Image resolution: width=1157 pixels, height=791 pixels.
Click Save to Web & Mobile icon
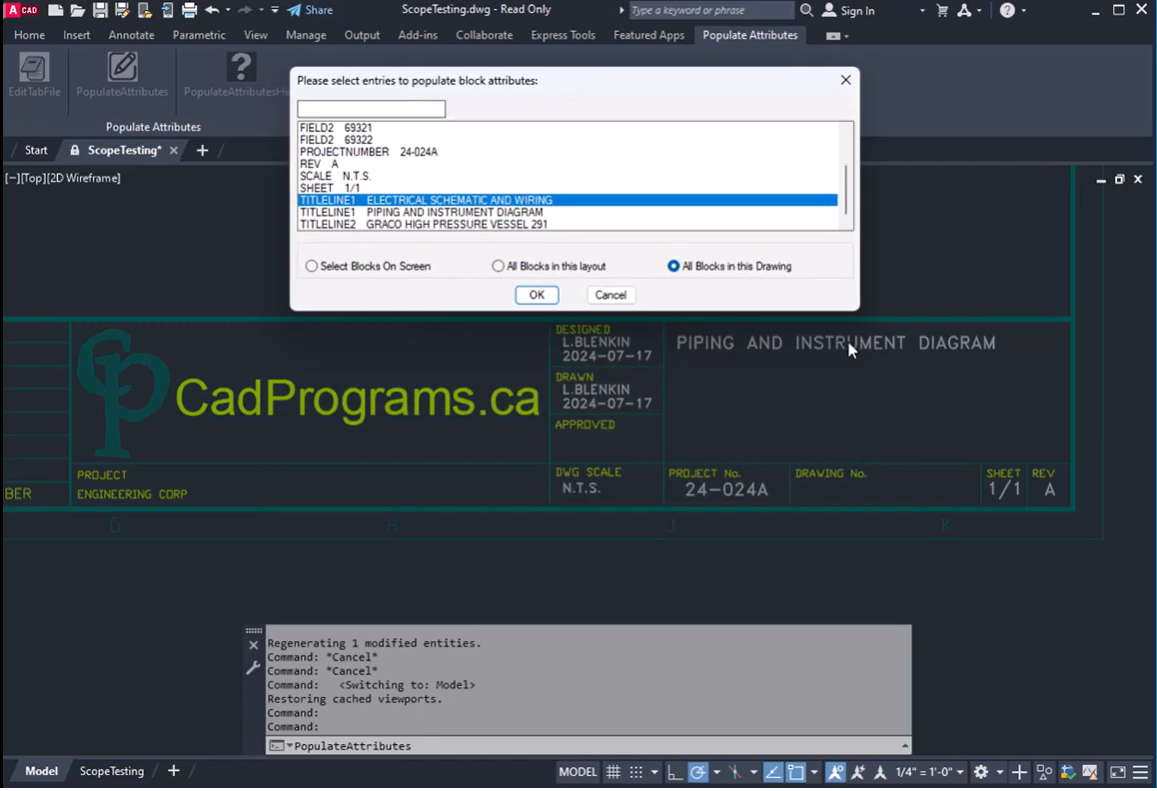point(167,10)
